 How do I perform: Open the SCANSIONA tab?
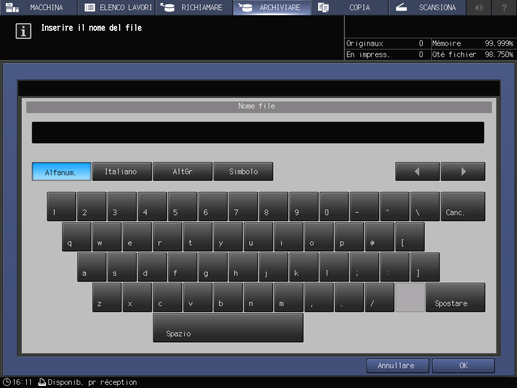pos(427,7)
